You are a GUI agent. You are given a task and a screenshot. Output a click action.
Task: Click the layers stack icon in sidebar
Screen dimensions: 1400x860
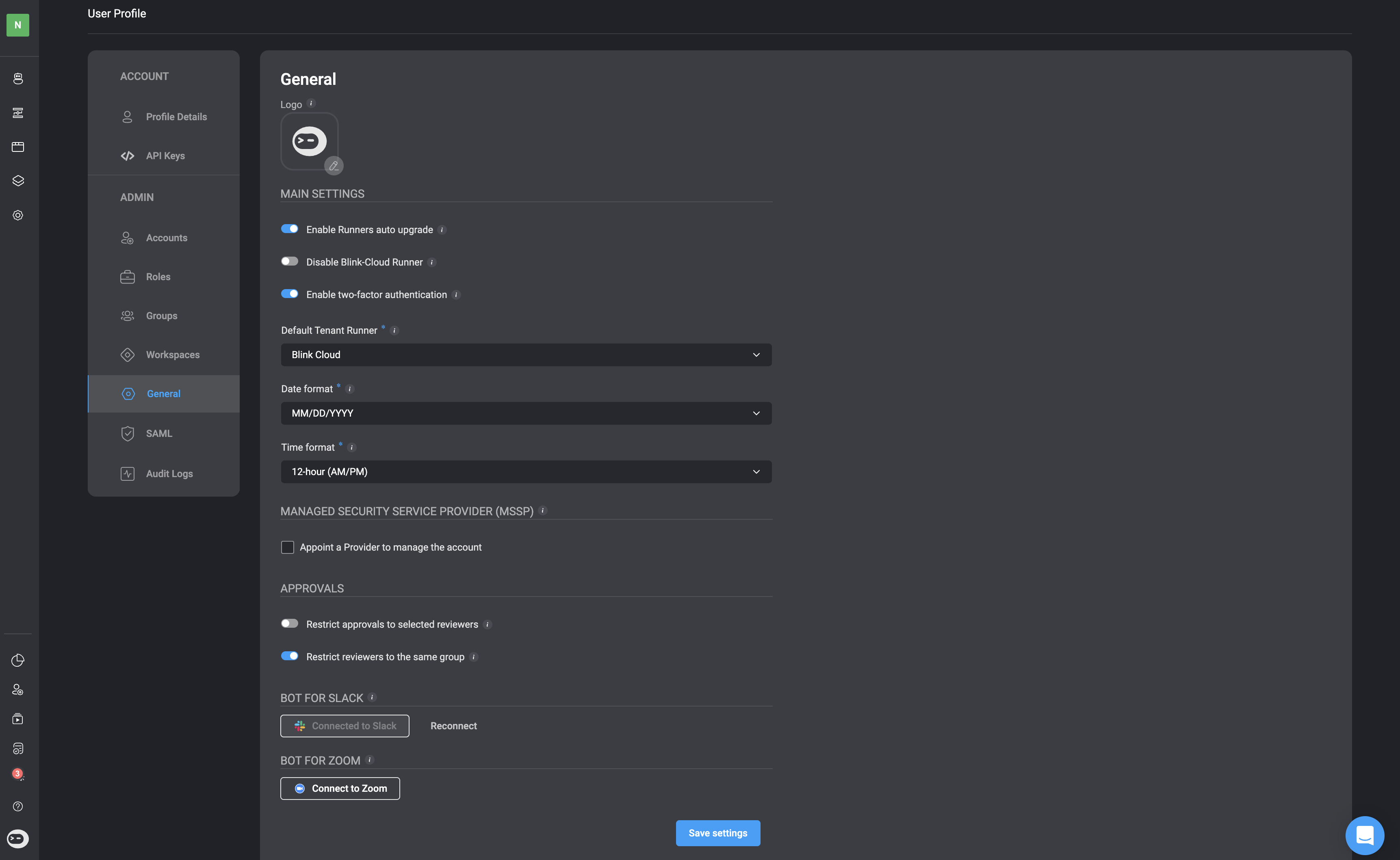click(17, 181)
